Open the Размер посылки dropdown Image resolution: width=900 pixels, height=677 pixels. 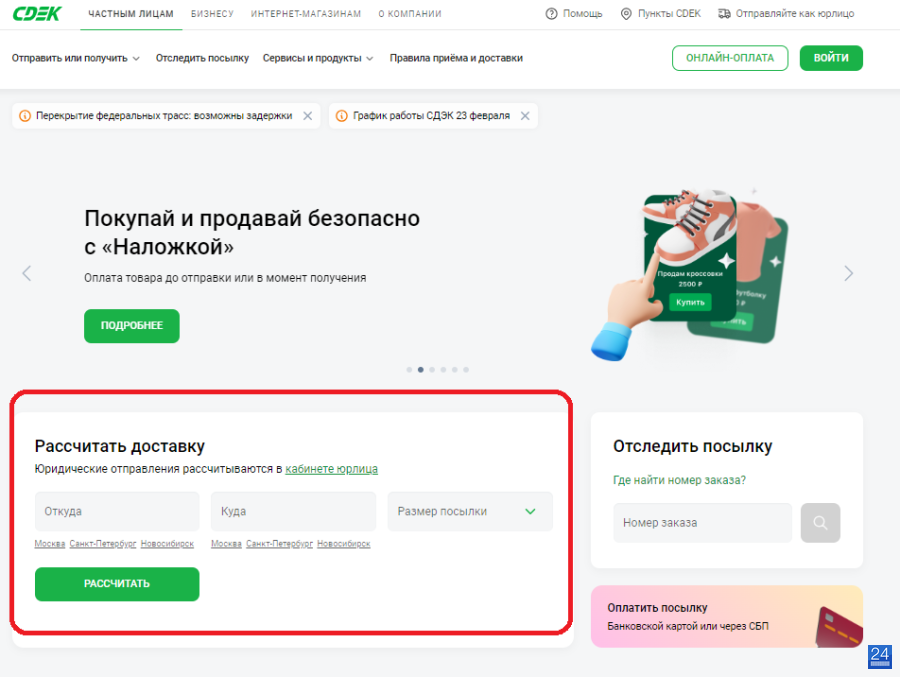(x=470, y=511)
